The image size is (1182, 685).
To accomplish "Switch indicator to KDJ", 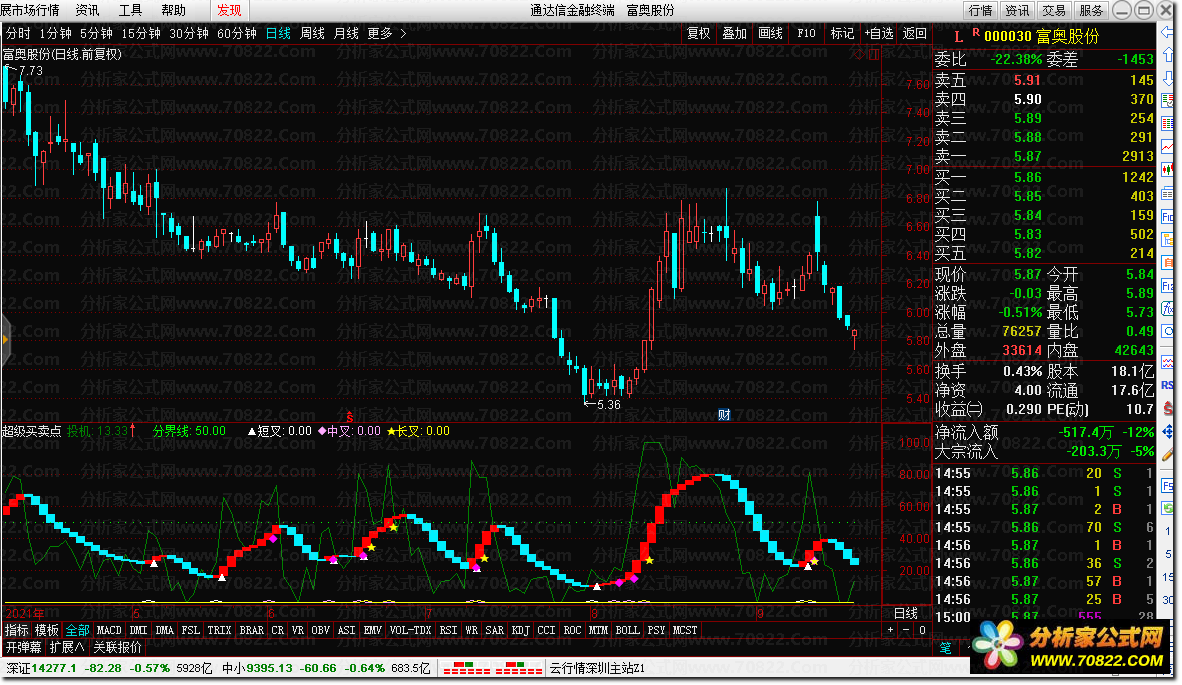I will click(x=521, y=630).
